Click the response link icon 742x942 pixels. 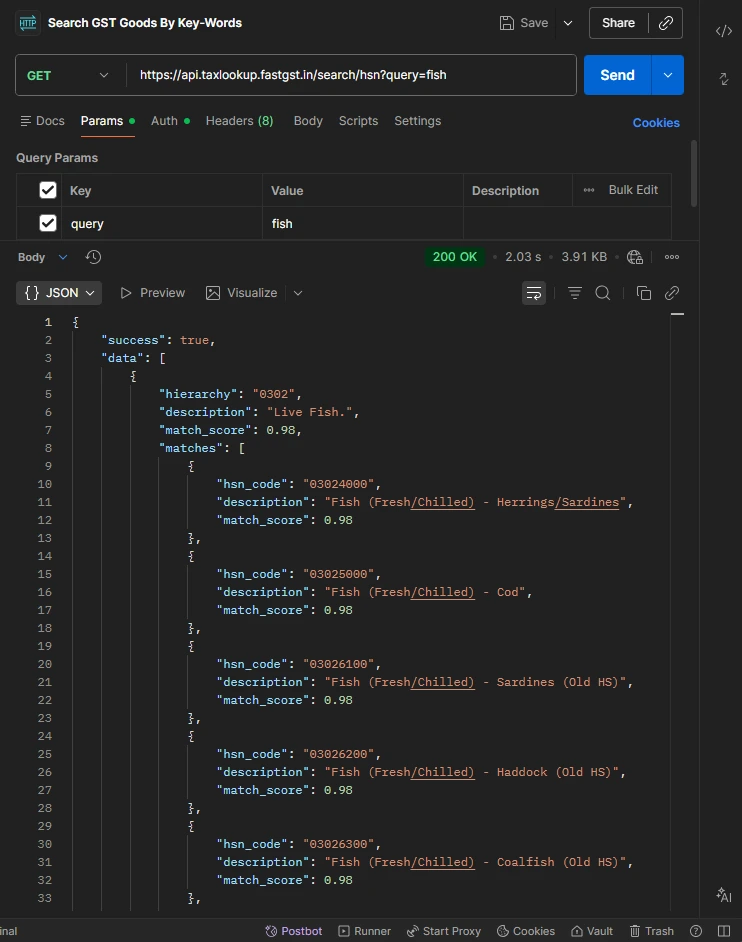point(672,293)
